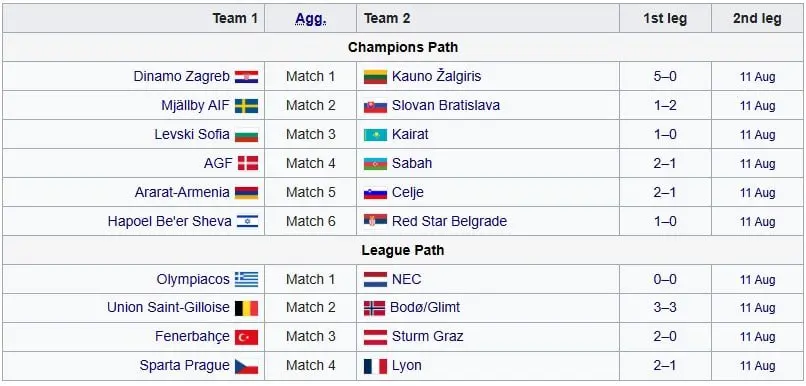Viewport: 806px width, 386px height.
Task: Open the Agg. abbreviation header link
Action: click(x=310, y=19)
